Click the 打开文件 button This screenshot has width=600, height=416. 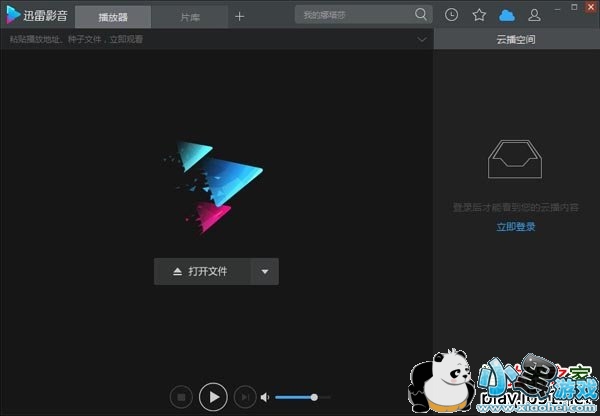[202, 271]
